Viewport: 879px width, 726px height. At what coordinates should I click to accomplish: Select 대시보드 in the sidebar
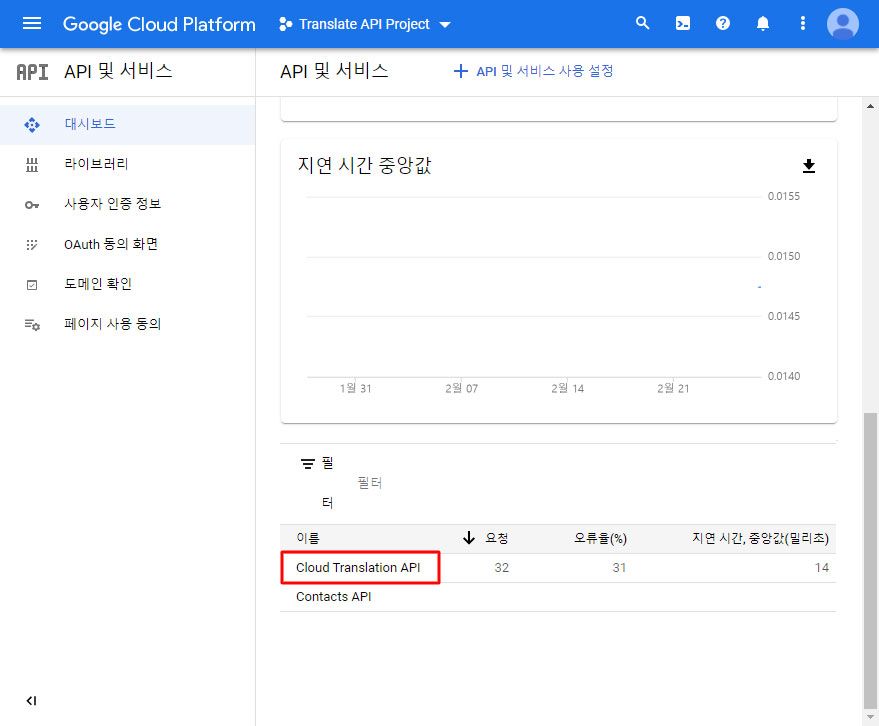[x=128, y=124]
